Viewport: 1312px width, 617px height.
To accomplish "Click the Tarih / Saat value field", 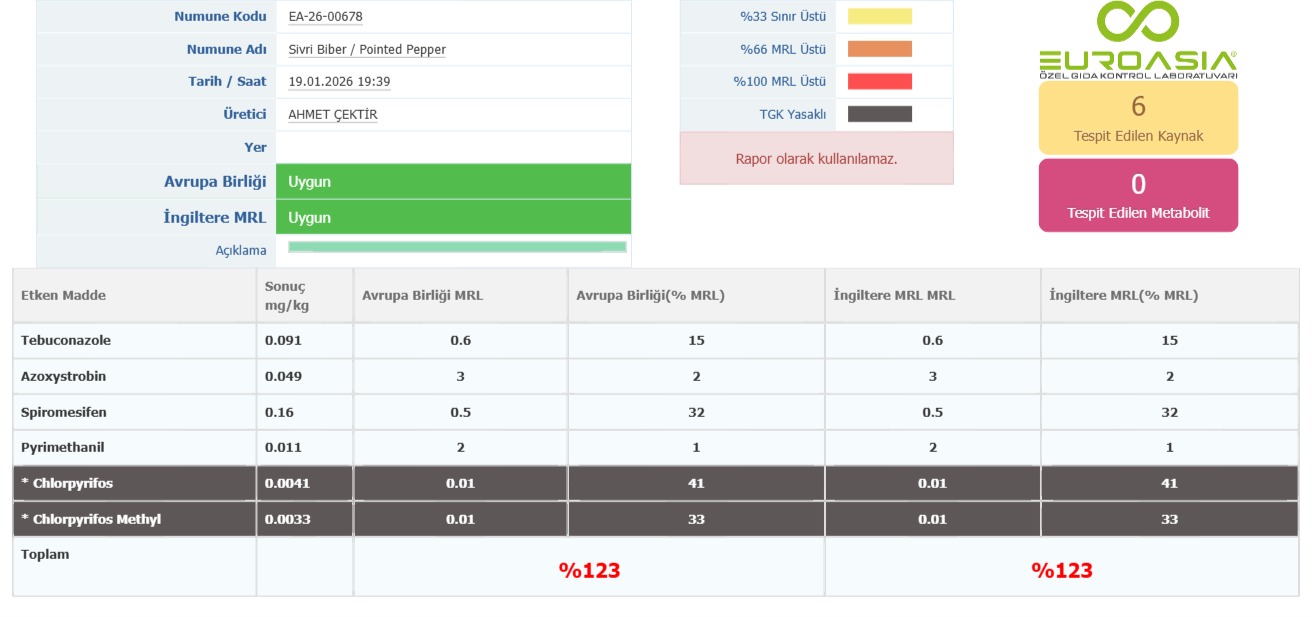I will point(339,82).
